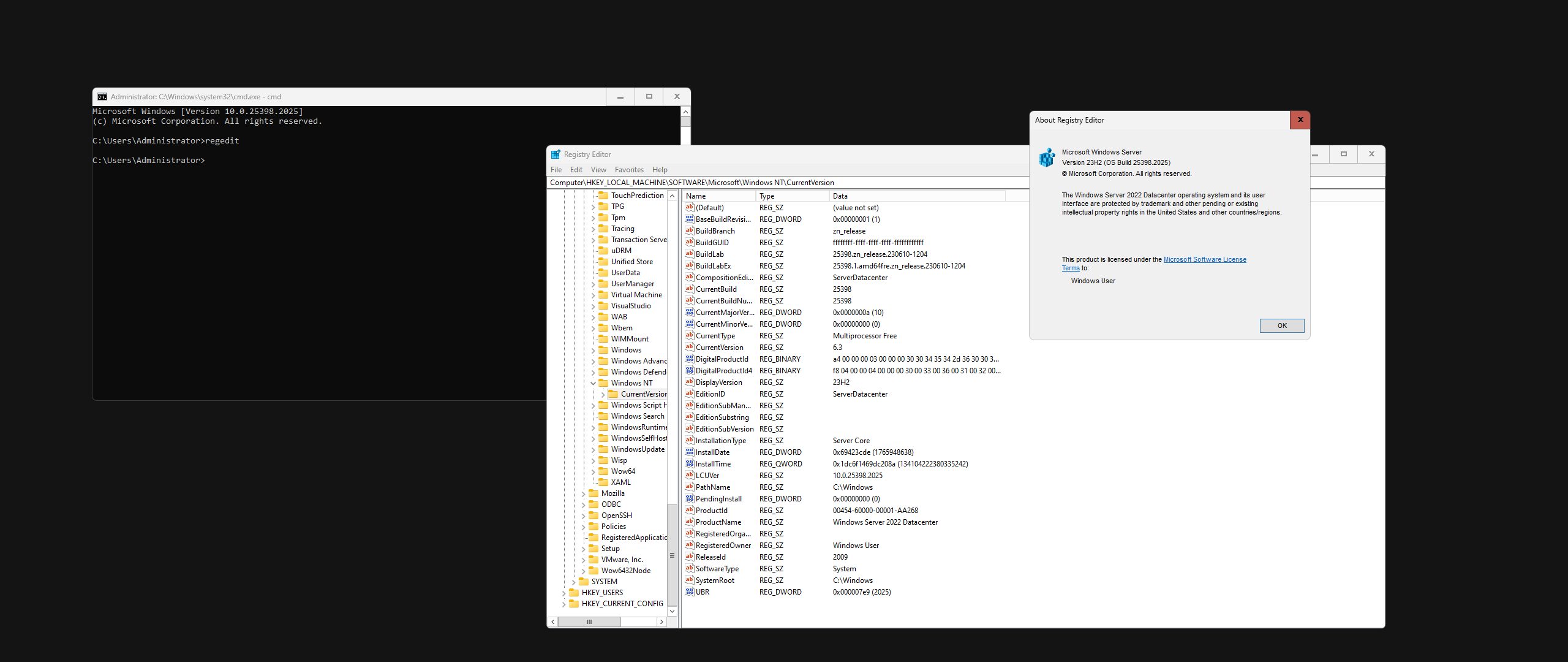The image size is (1568, 662).
Task: Click the InstallDate DWORD value icon
Action: coord(689,452)
